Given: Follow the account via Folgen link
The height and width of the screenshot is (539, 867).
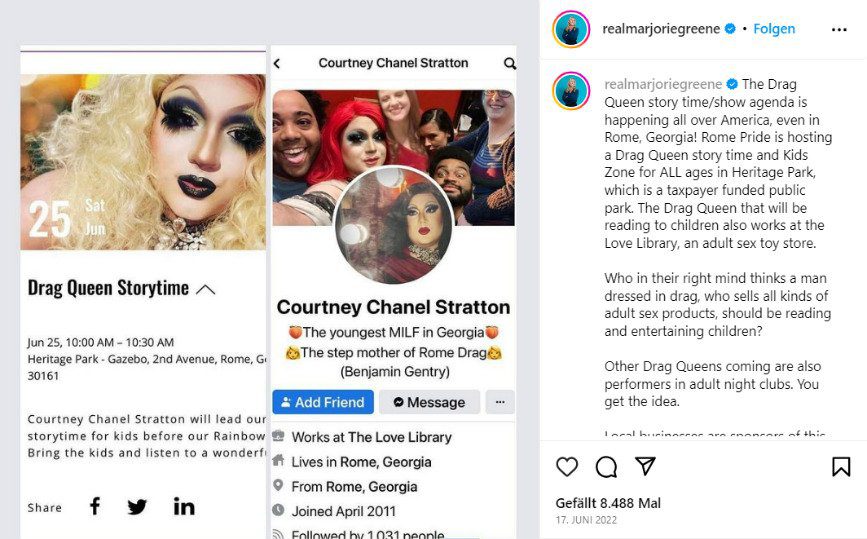Looking at the screenshot, I should (774, 29).
